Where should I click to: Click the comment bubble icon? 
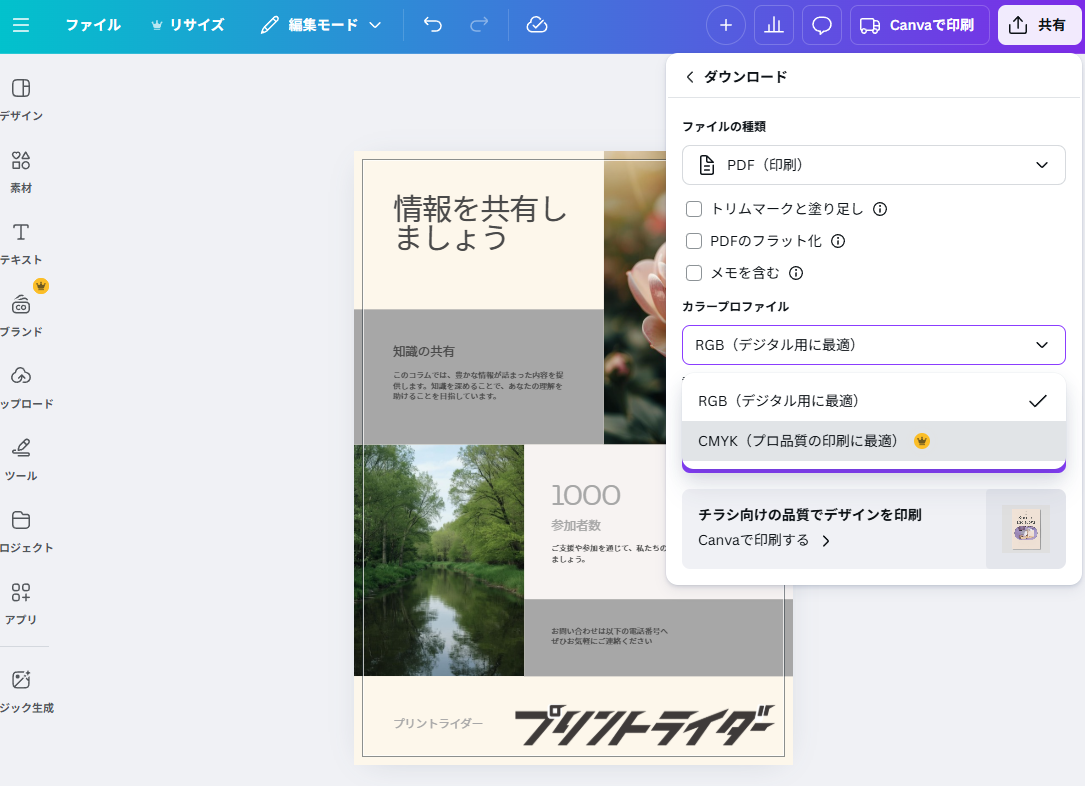[821, 25]
